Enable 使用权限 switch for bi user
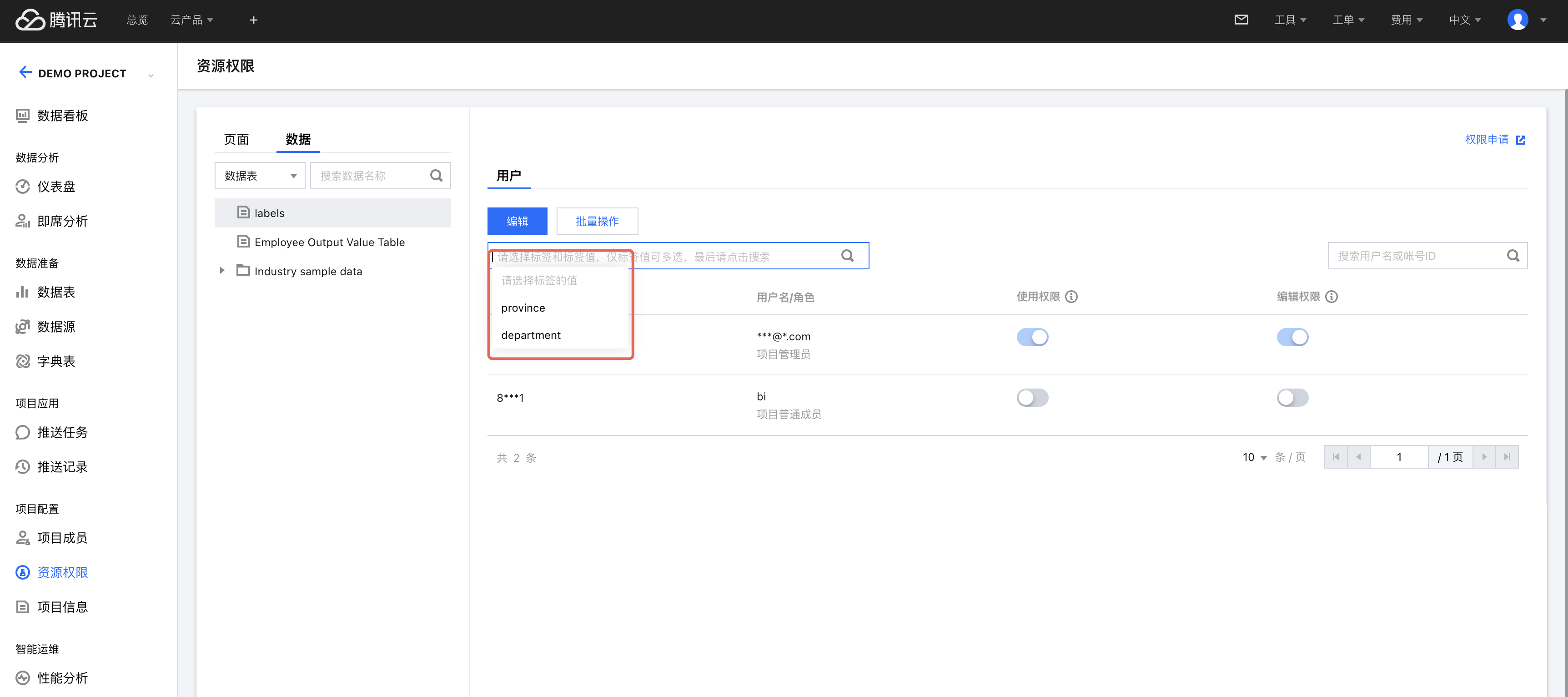Screen dimensions: 1568x697 [x=1032, y=398]
